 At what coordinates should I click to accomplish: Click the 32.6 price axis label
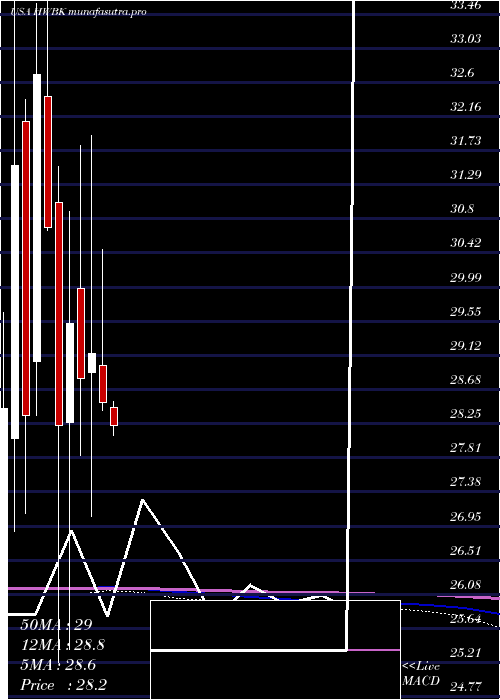point(462,73)
